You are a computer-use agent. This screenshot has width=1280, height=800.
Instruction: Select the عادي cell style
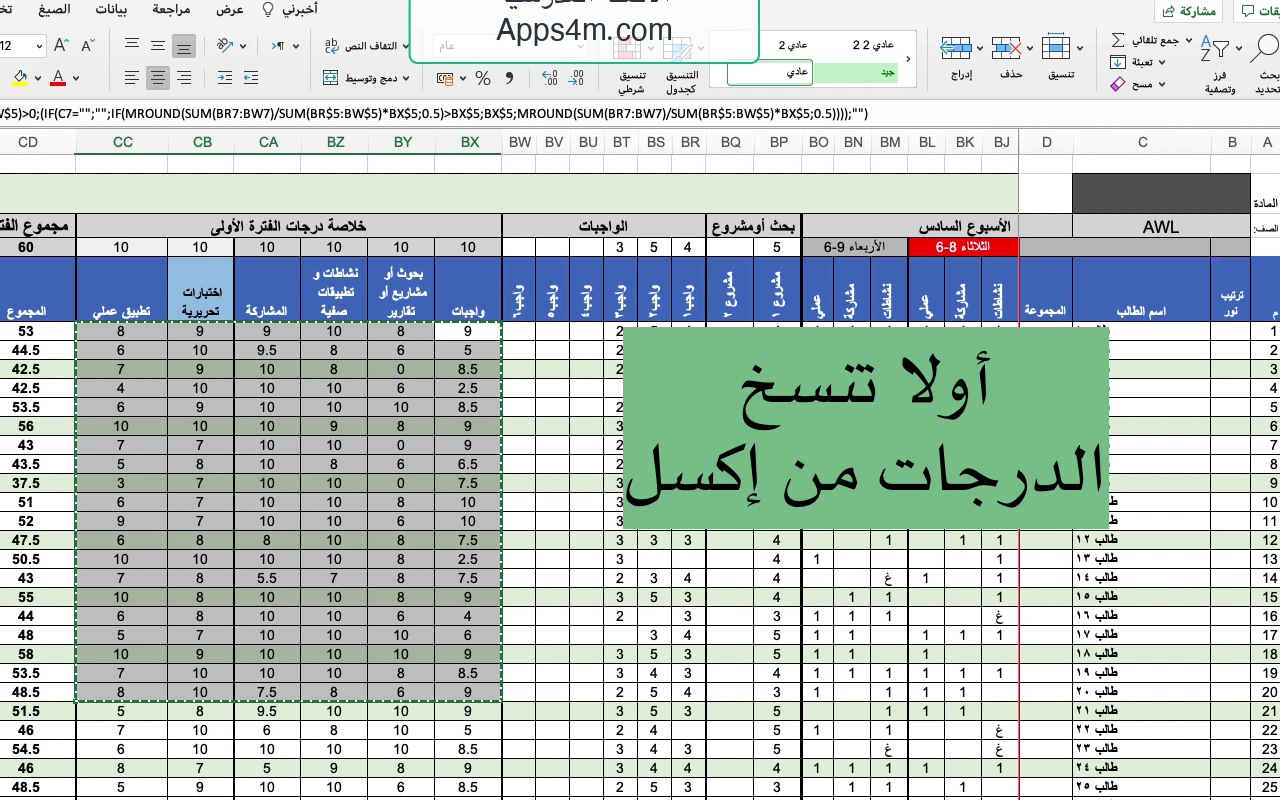pos(769,72)
